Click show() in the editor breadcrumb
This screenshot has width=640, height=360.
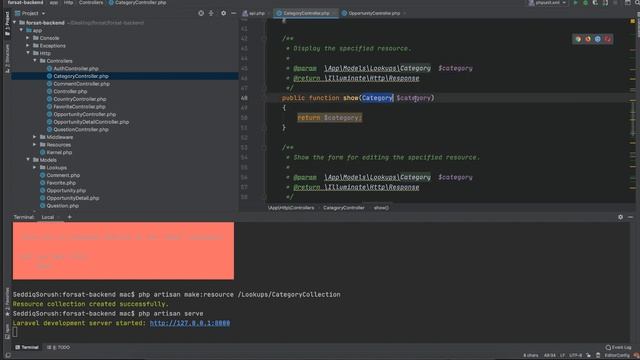381,208
